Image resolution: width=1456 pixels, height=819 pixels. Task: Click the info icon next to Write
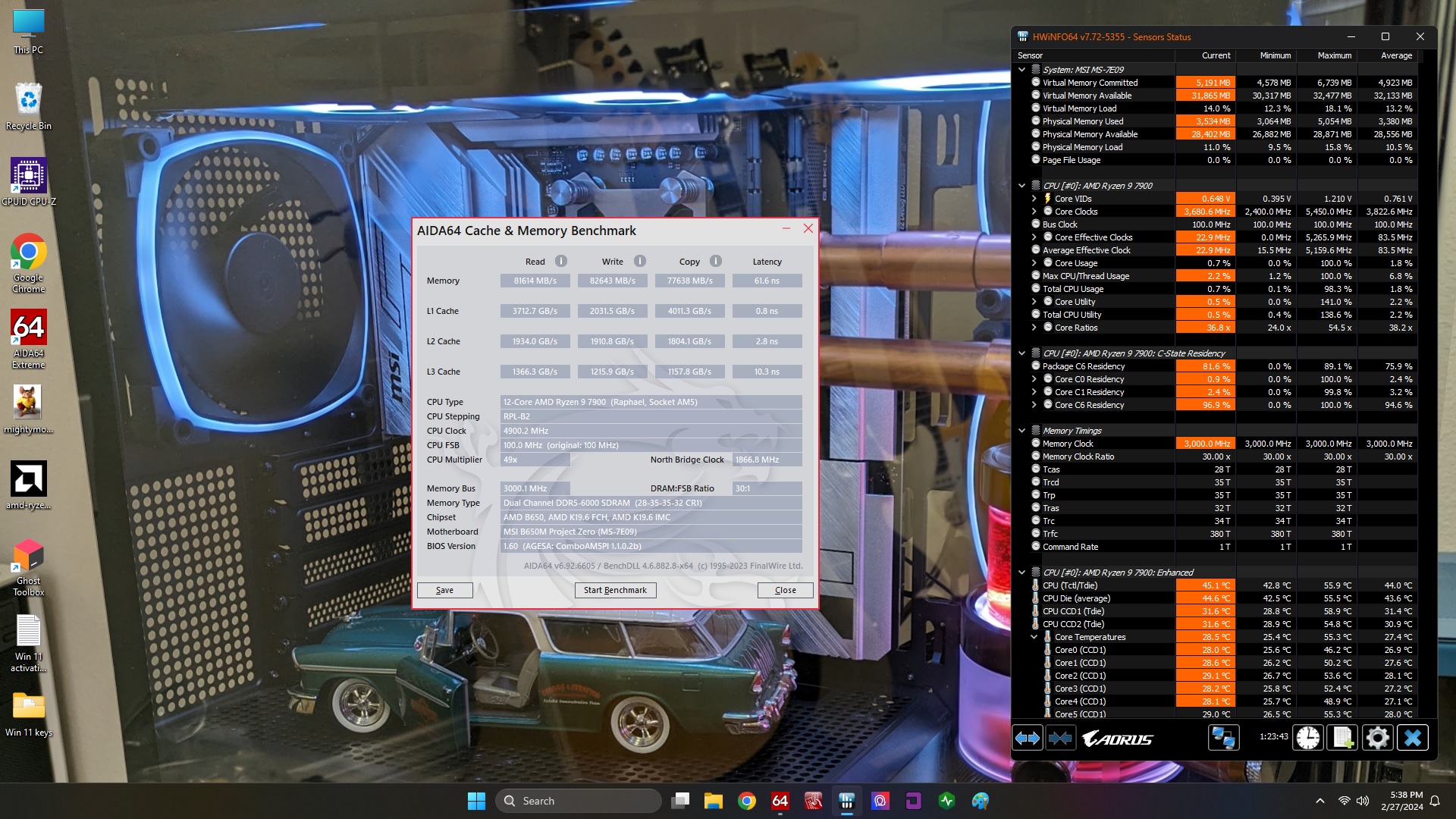pyautogui.click(x=640, y=261)
